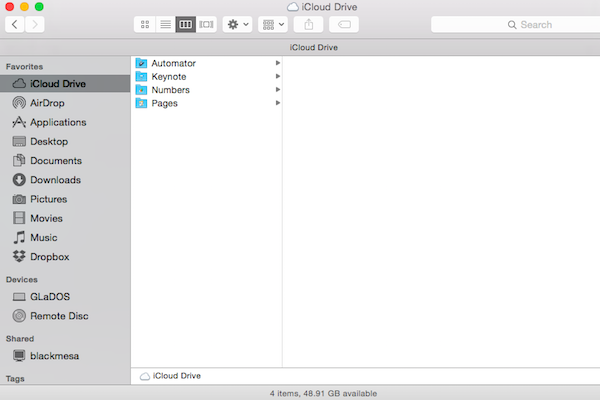This screenshot has height=400, width=600.
Task: Click the Music note icon
Action: tap(19, 237)
